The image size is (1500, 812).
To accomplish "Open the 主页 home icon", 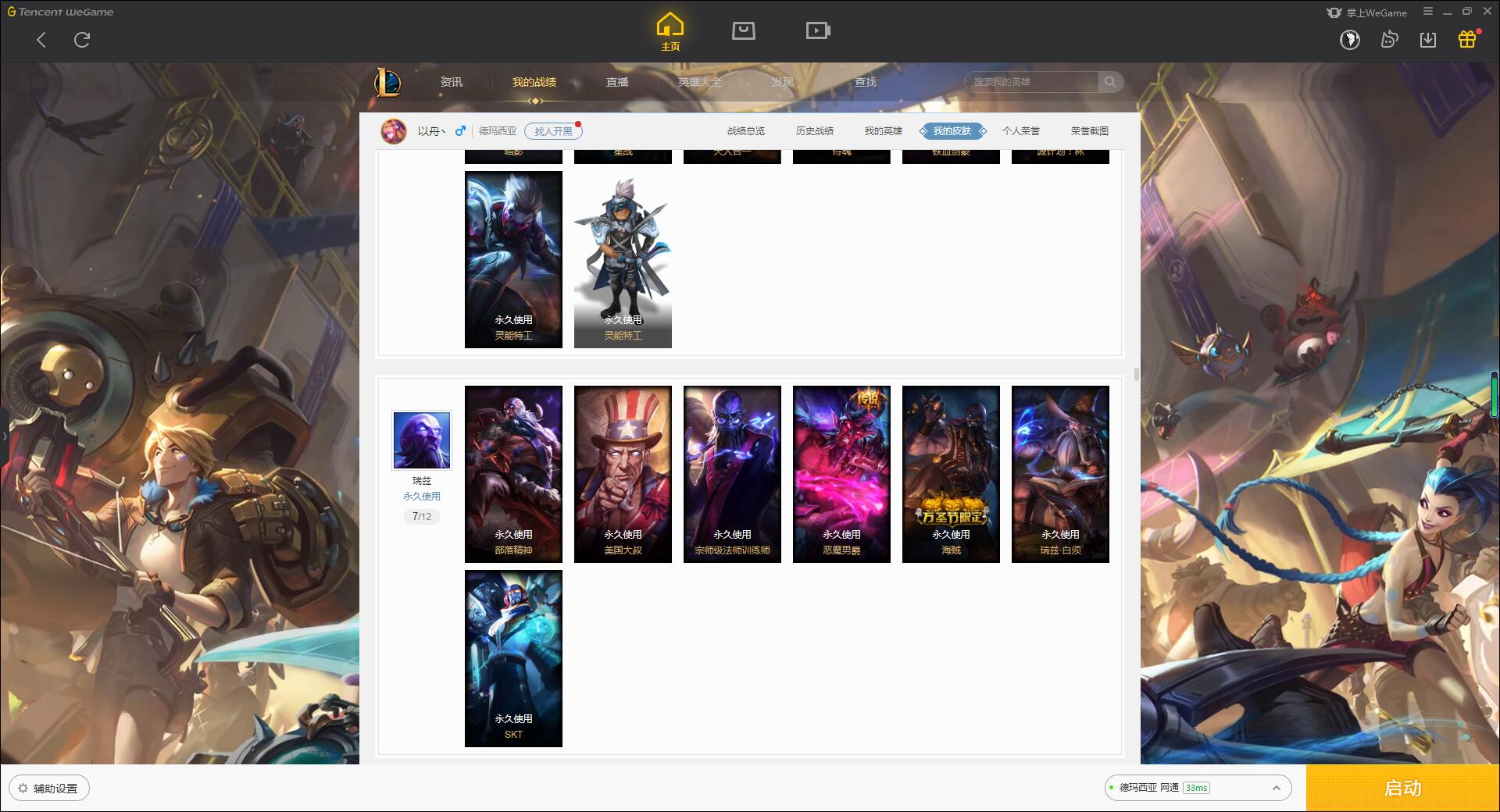I will pyautogui.click(x=670, y=32).
